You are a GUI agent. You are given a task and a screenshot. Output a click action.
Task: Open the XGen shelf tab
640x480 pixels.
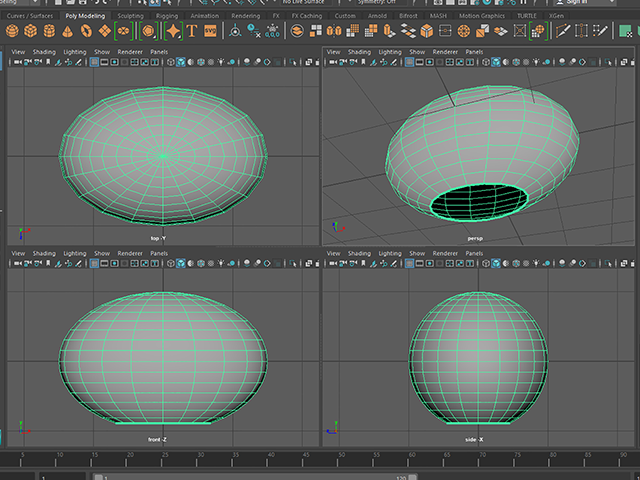click(x=556, y=16)
